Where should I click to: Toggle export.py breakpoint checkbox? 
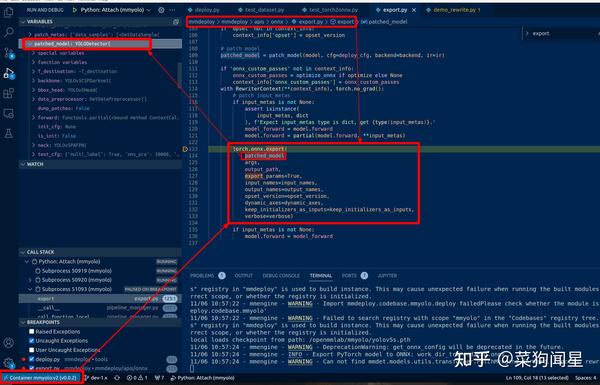(32, 368)
